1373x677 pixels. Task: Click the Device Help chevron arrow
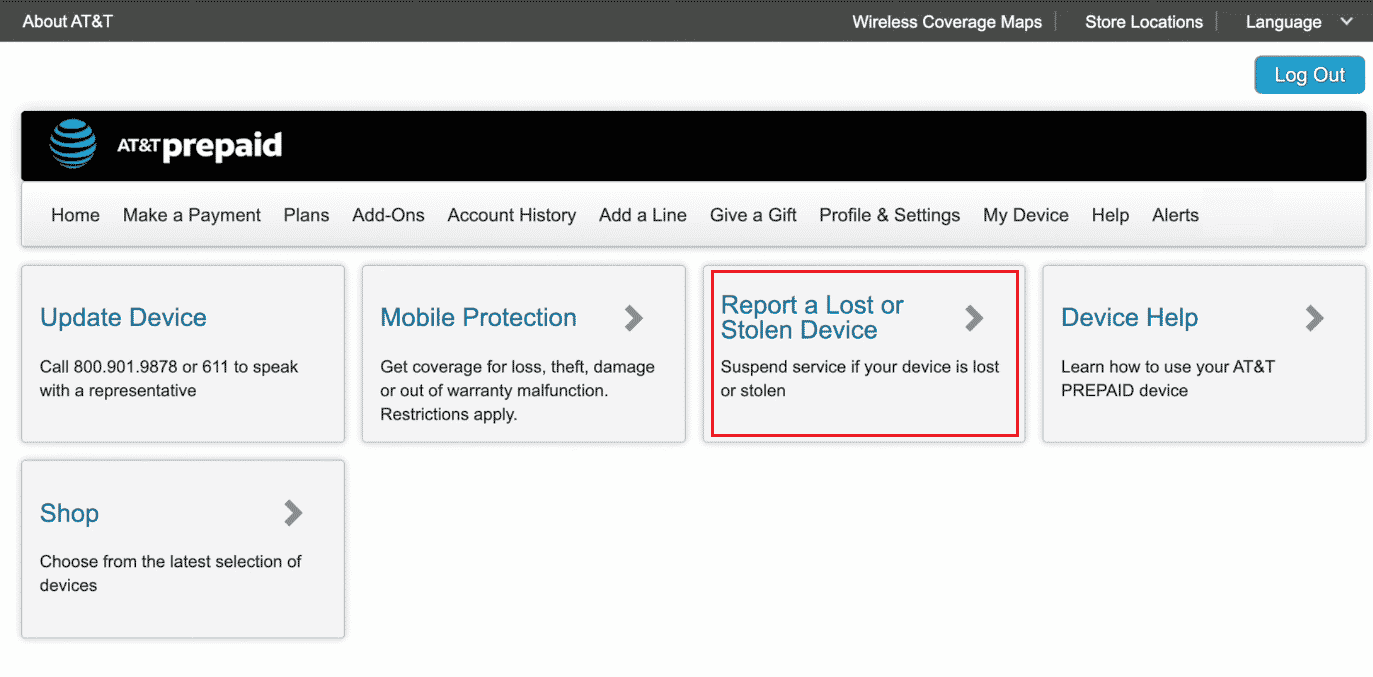[x=1314, y=318]
